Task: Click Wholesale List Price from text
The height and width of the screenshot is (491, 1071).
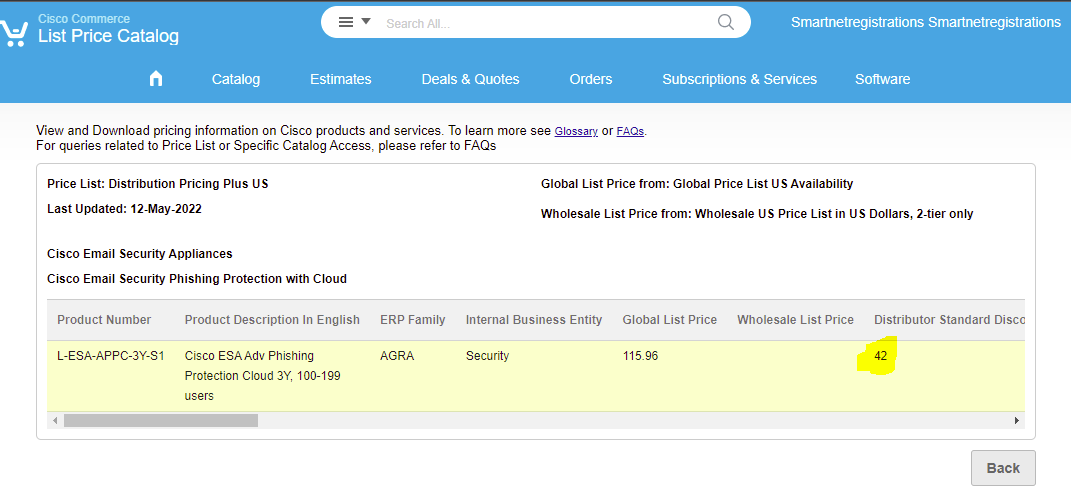Action: pyautogui.click(x=757, y=214)
